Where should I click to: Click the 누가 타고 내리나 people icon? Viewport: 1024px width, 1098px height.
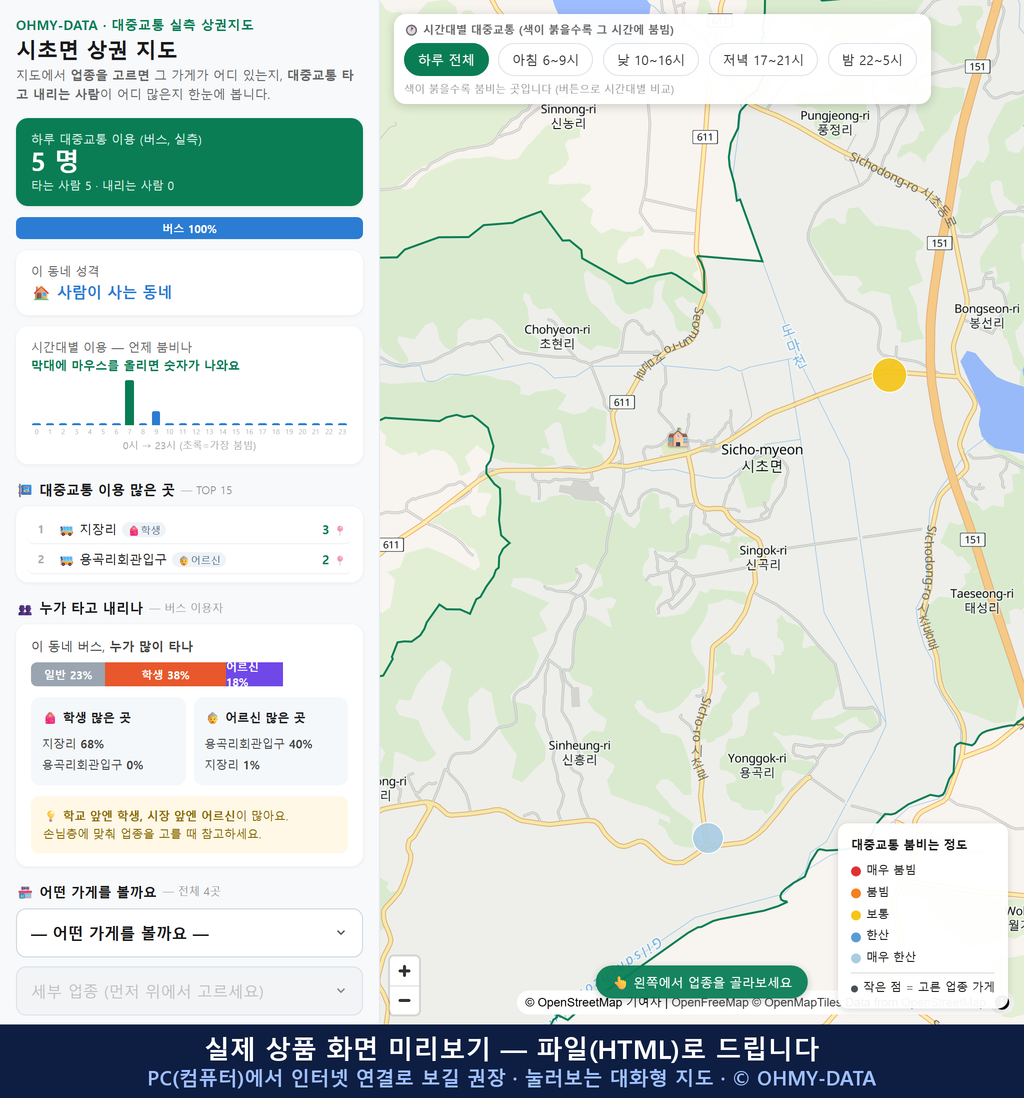click(25, 609)
